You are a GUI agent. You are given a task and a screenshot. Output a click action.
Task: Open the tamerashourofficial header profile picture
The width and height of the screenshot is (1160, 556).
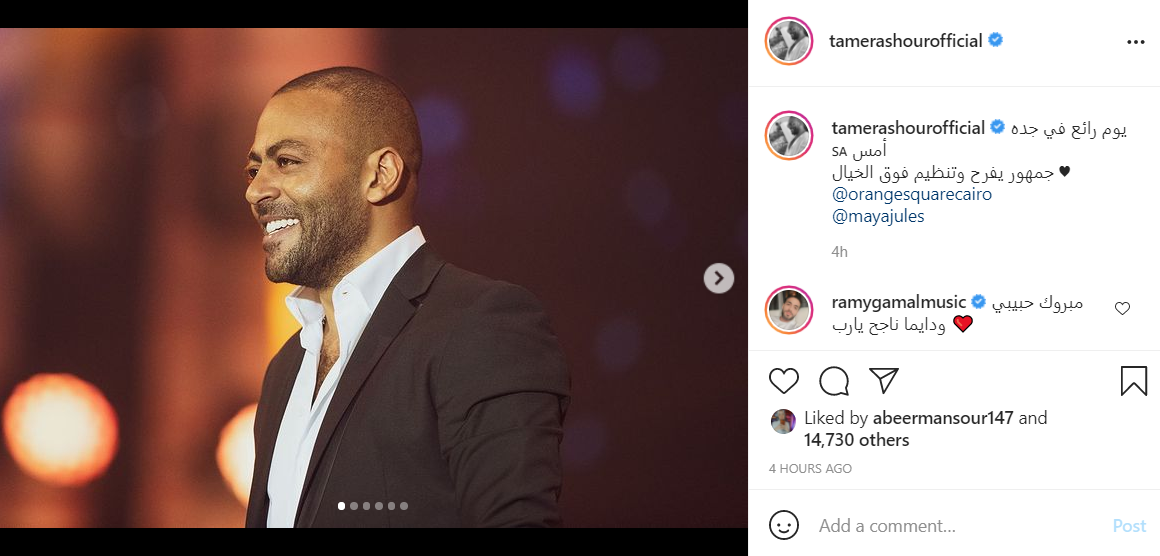(x=789, y=42)
